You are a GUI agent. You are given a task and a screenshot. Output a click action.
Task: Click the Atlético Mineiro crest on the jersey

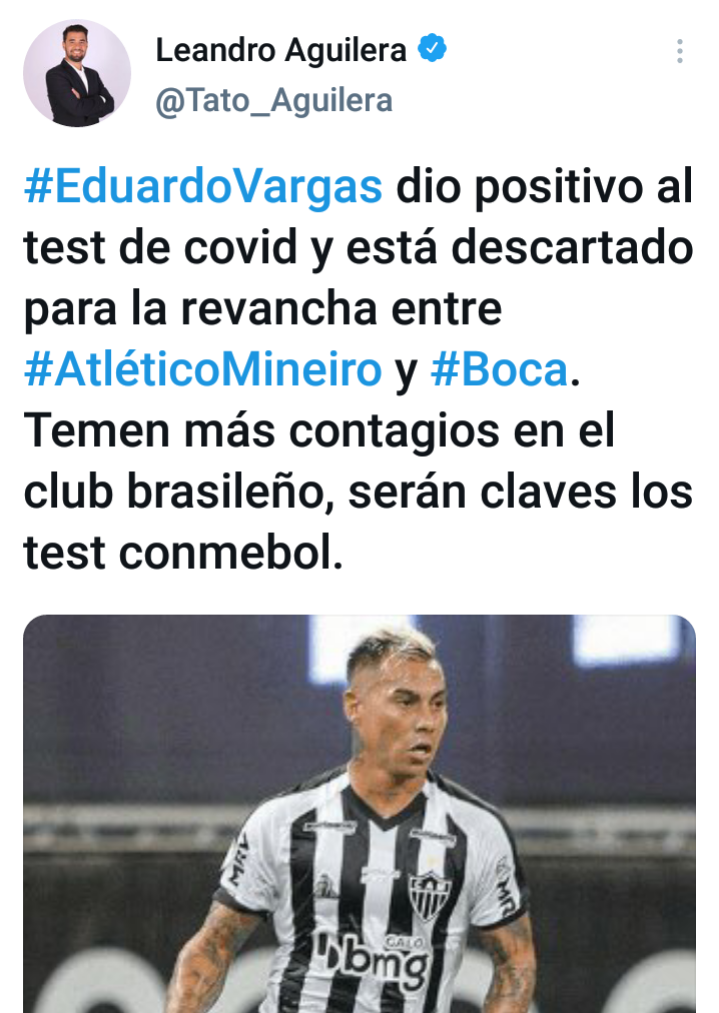[430, 895]
